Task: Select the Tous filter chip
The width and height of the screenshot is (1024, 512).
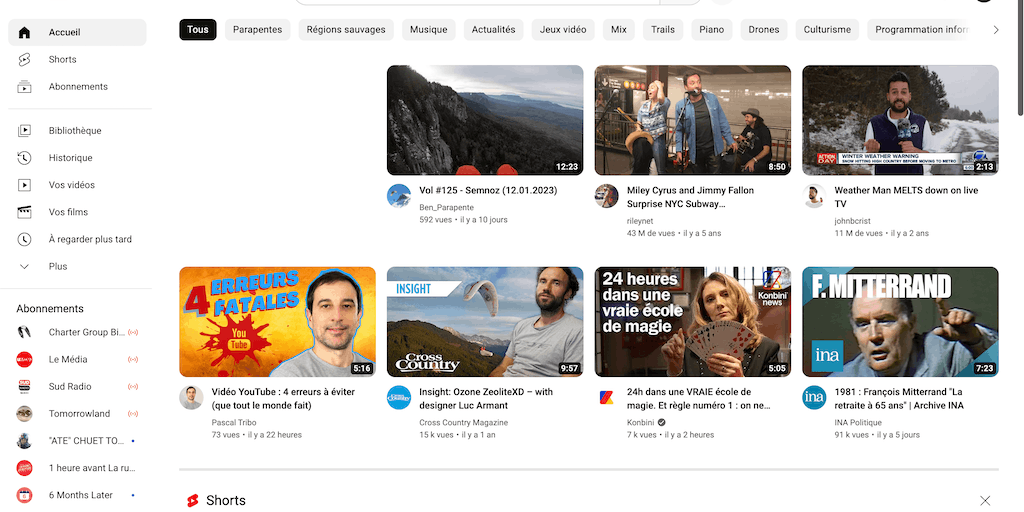Action: pos(198,30)
